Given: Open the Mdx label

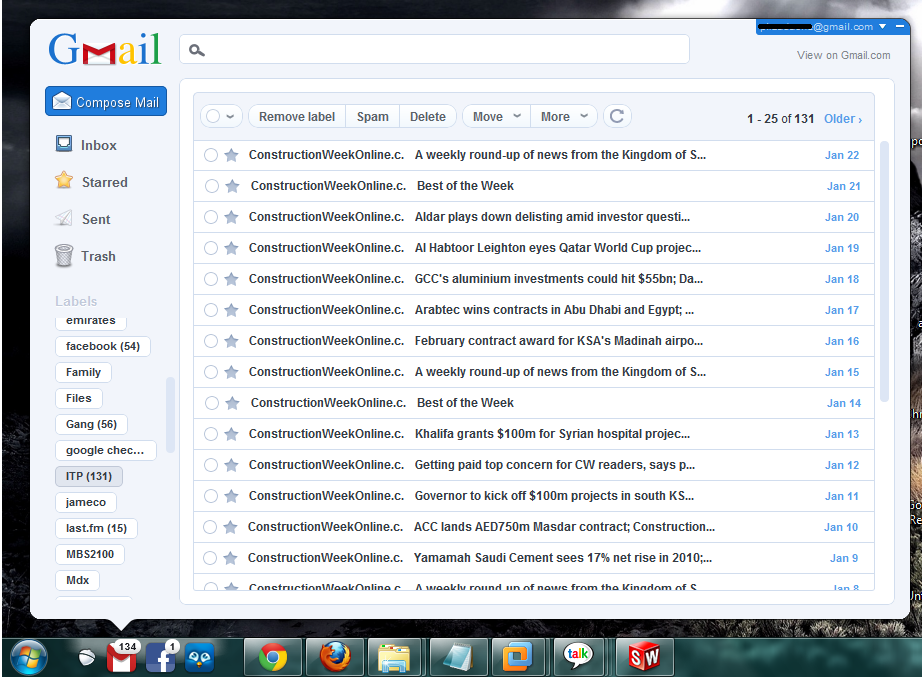Looking at the screenshot, I should coord(78,580).
